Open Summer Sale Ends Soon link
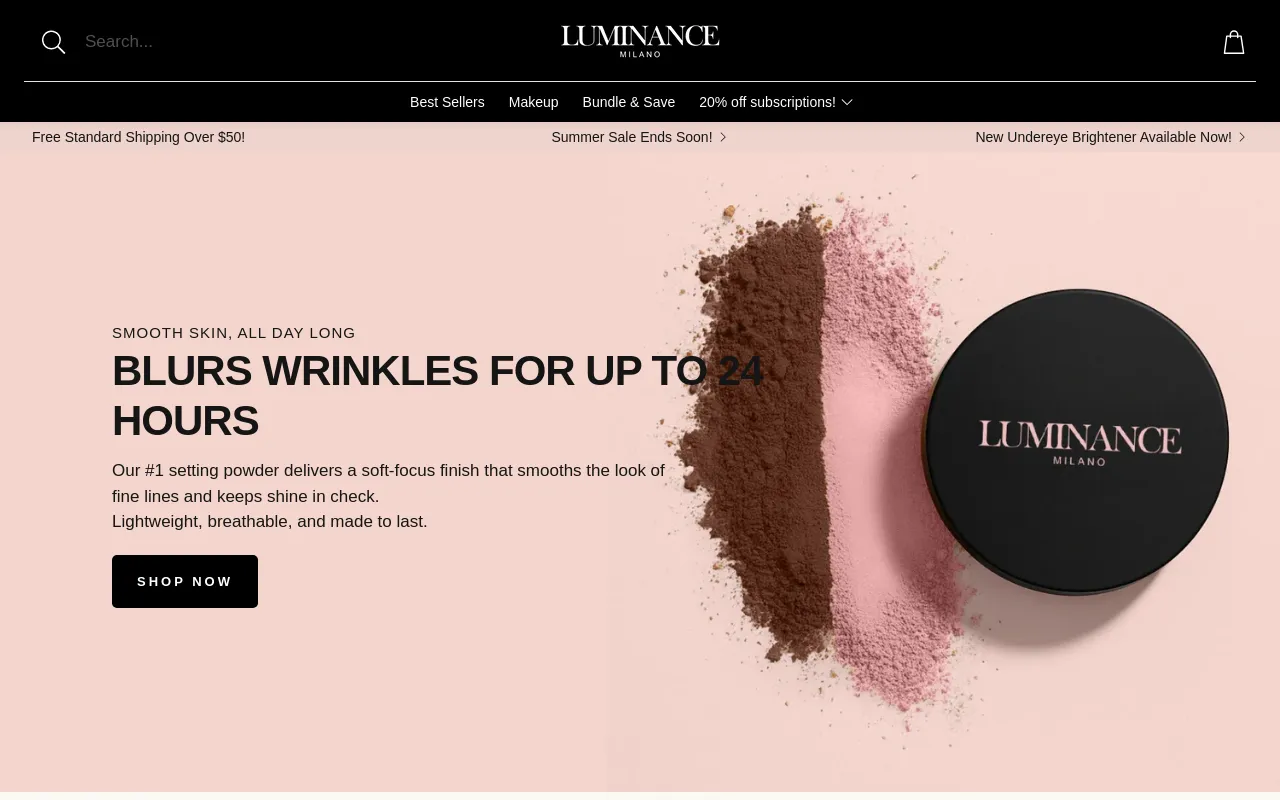The height and width of the screenshot is (800, 1280). click(x=632, y=137)
